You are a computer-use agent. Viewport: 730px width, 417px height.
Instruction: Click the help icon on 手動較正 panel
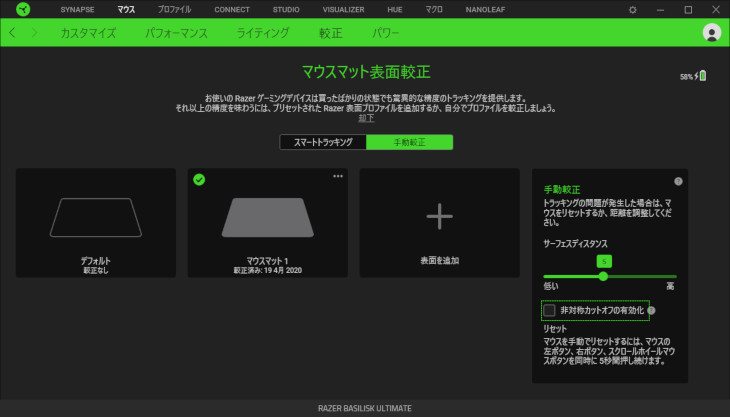coord(678,182)
